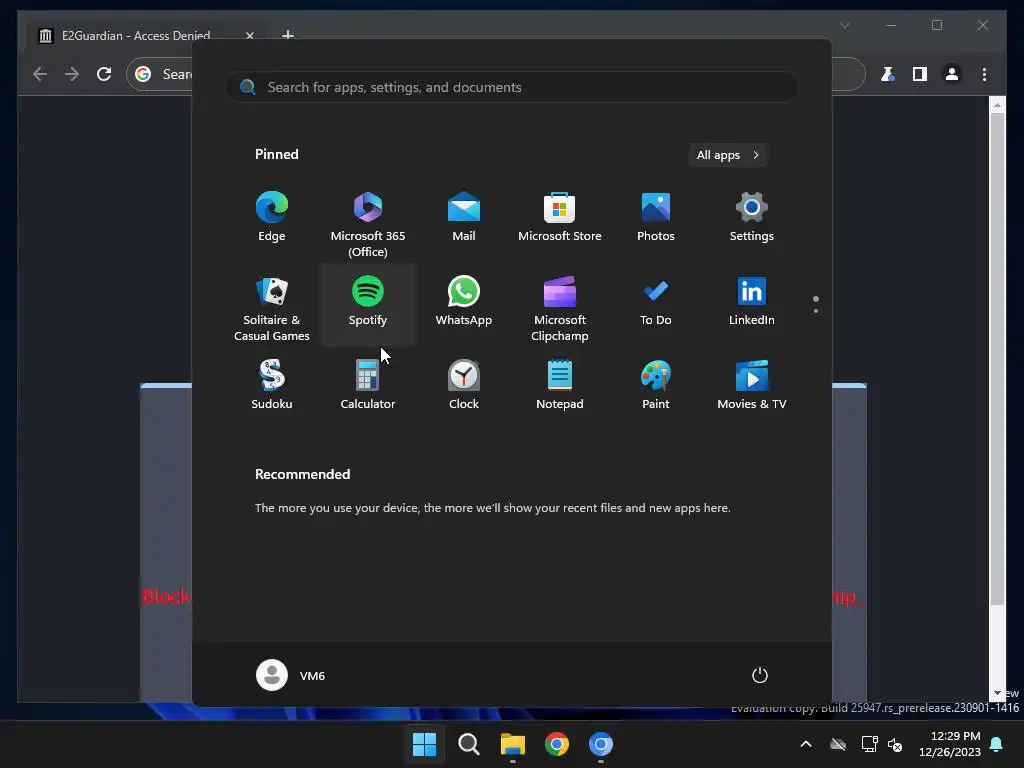Launch Sudoku game

pos(272,385)
